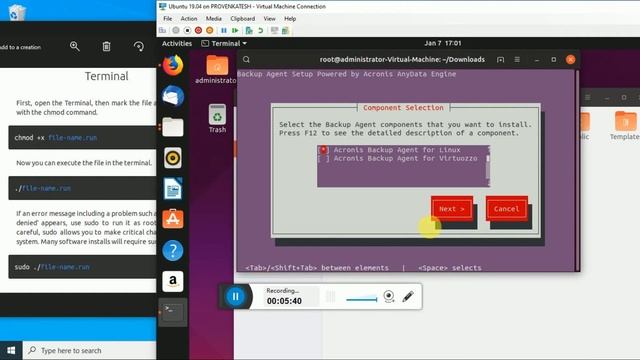Open the Media menu
The width and height of the screenshot is (640, 360).
point(213,19)
